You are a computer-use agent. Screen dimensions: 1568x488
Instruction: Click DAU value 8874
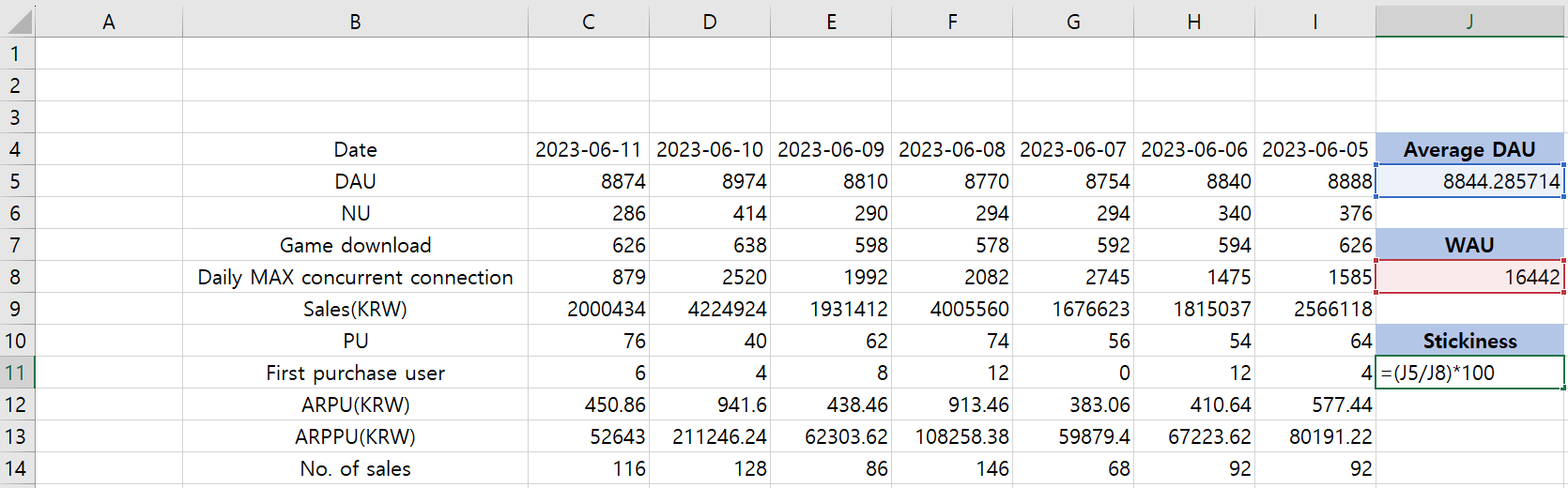pos(589,181)
